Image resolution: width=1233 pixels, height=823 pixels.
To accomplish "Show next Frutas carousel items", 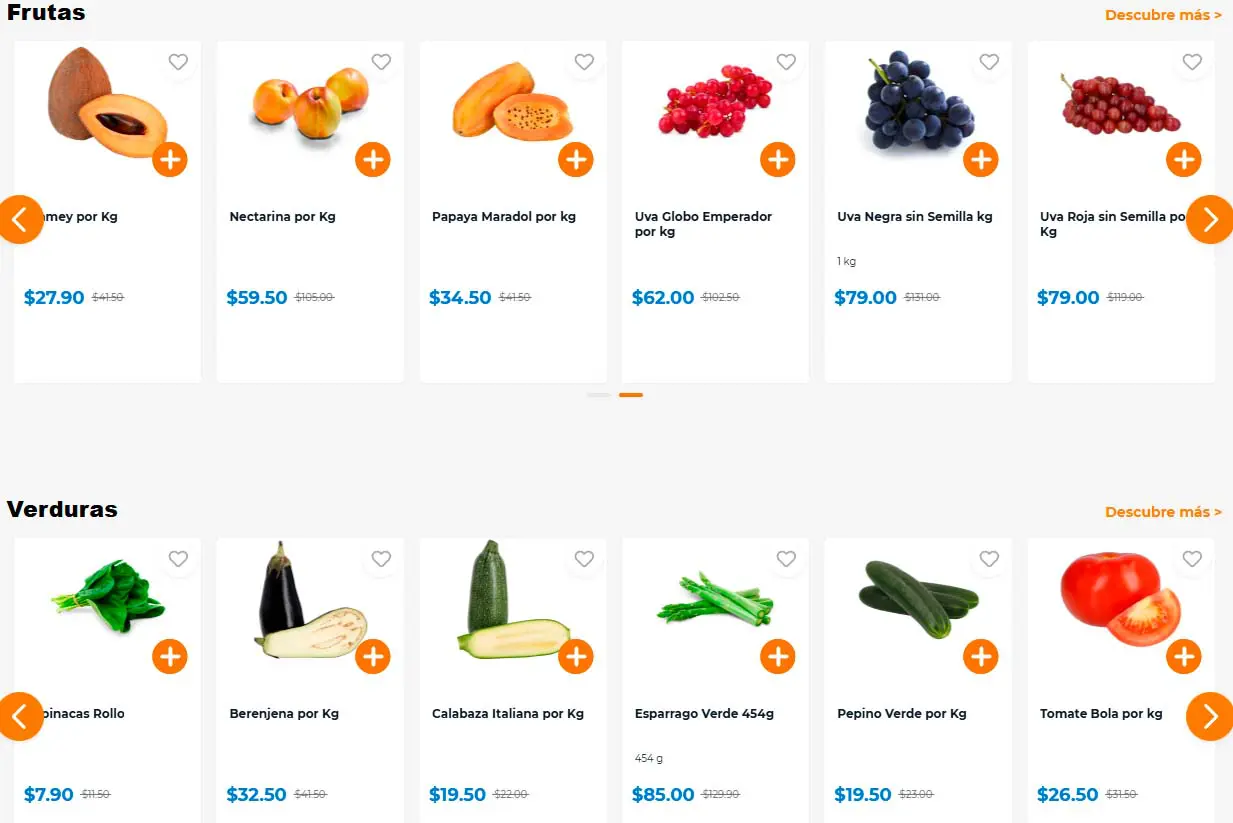I will (1210, 219).
